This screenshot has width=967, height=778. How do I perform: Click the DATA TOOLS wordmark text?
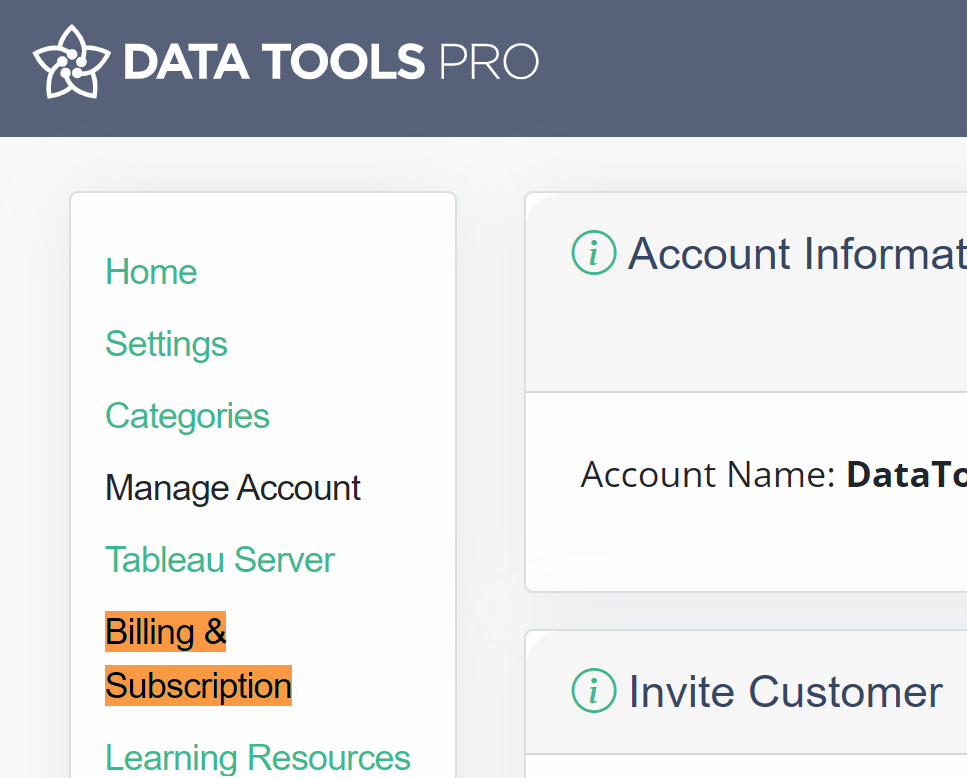click(x=274, y=62)
